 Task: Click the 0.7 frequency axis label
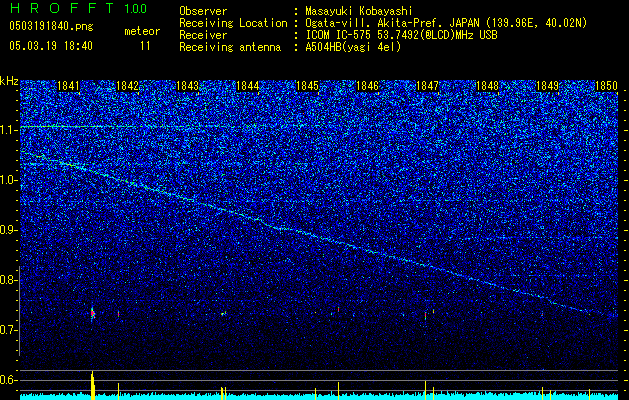[8, 330]
